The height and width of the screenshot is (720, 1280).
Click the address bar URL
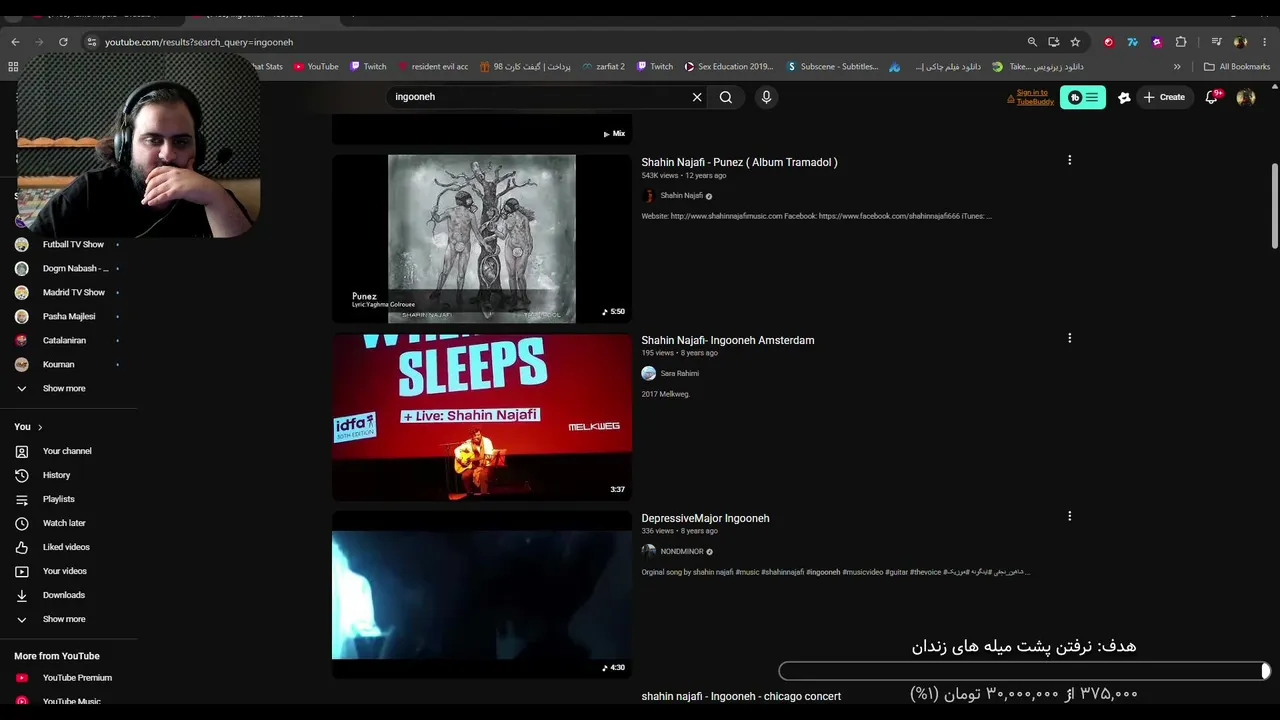(199, 42)
